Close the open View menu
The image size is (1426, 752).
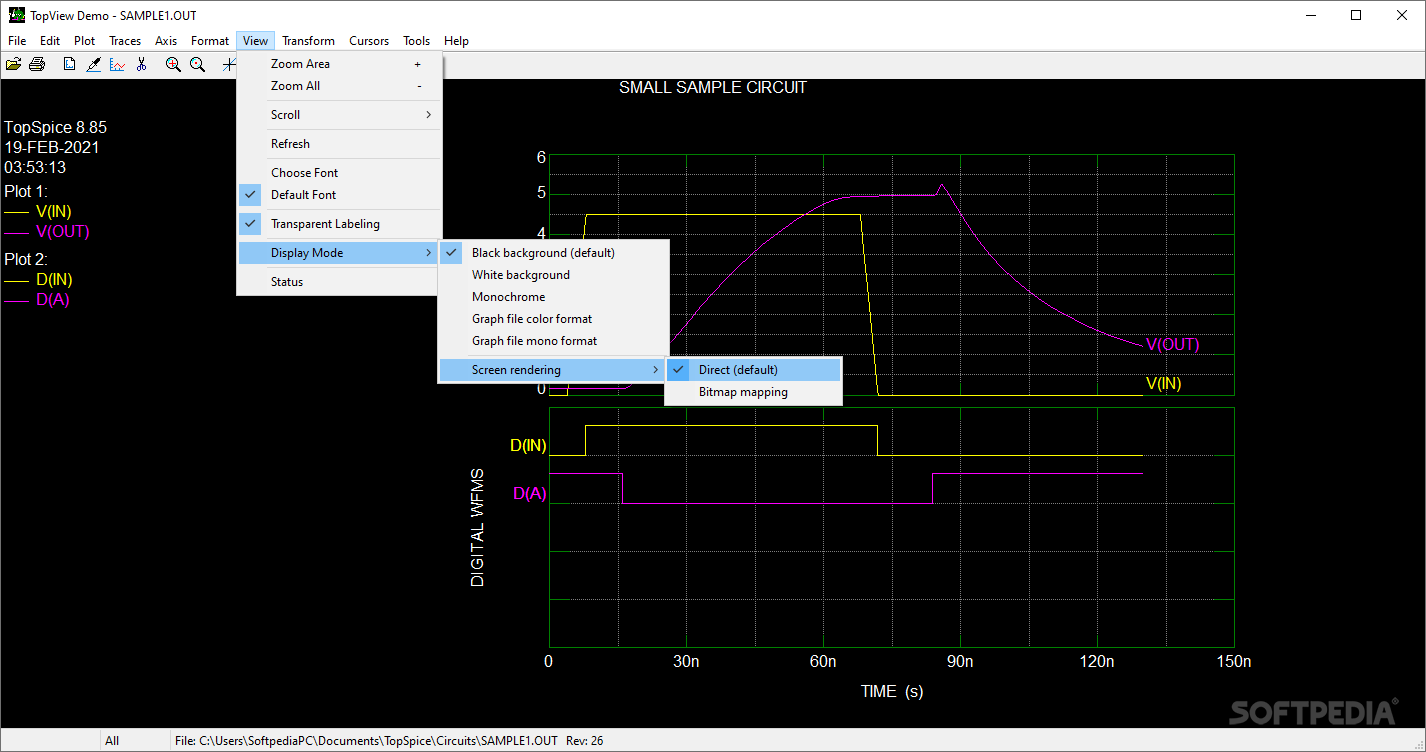(255, 41)
